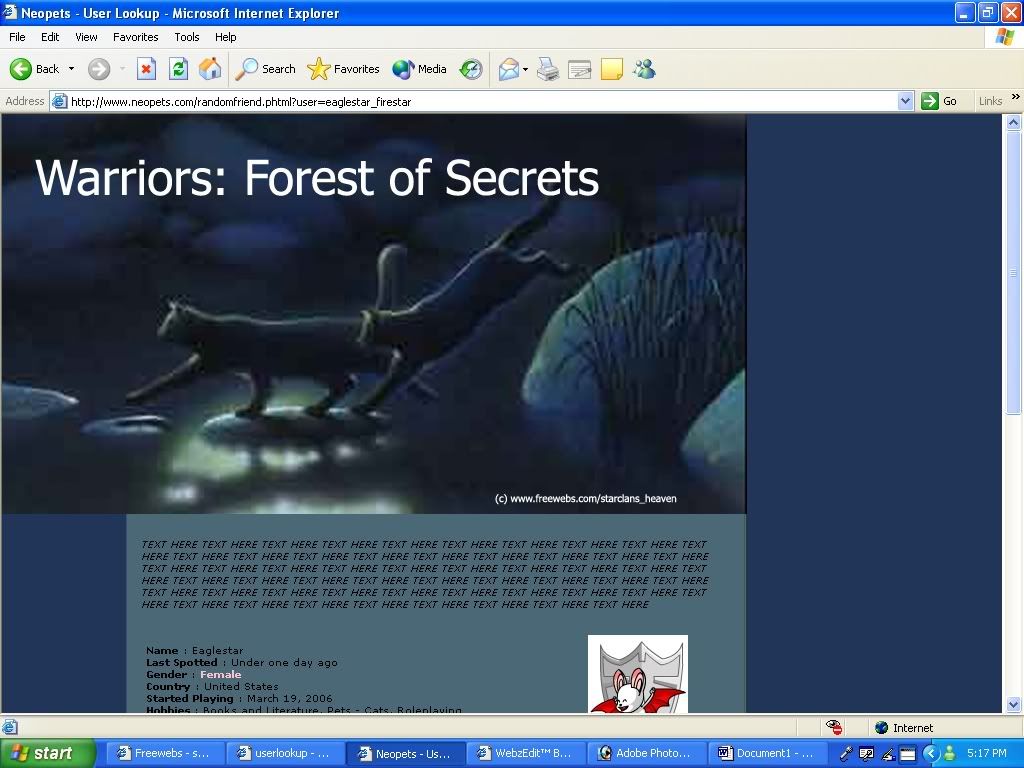The width and height of the screenshot is (1024, 768).
Task: Click the vertical scrollbar up arrow
Action: click(x=1014, y=122)
